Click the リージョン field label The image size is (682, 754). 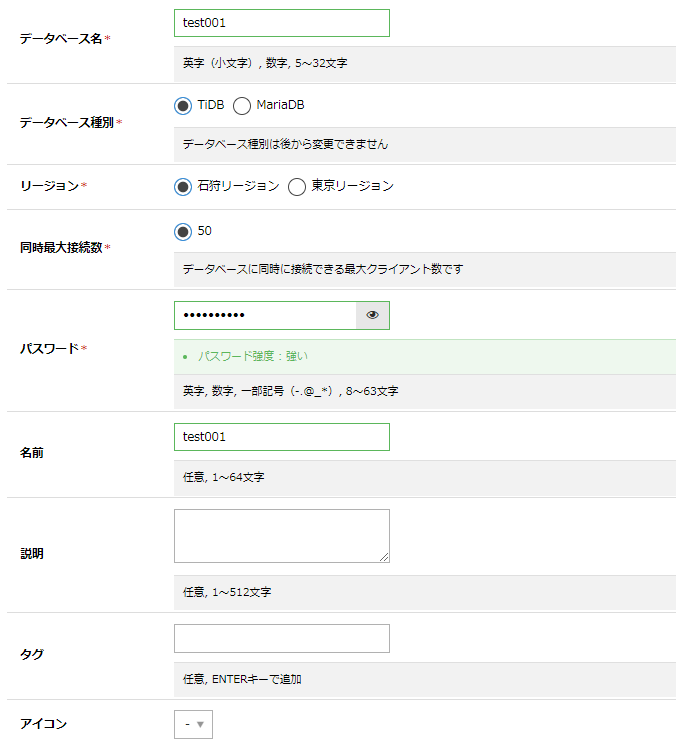pos(49,186)
